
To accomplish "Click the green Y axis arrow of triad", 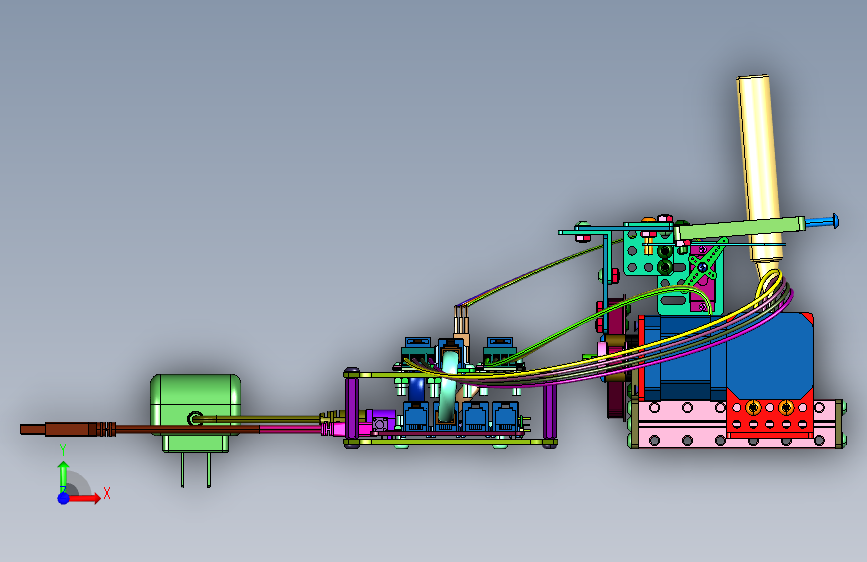I will [x=64, y=475].
